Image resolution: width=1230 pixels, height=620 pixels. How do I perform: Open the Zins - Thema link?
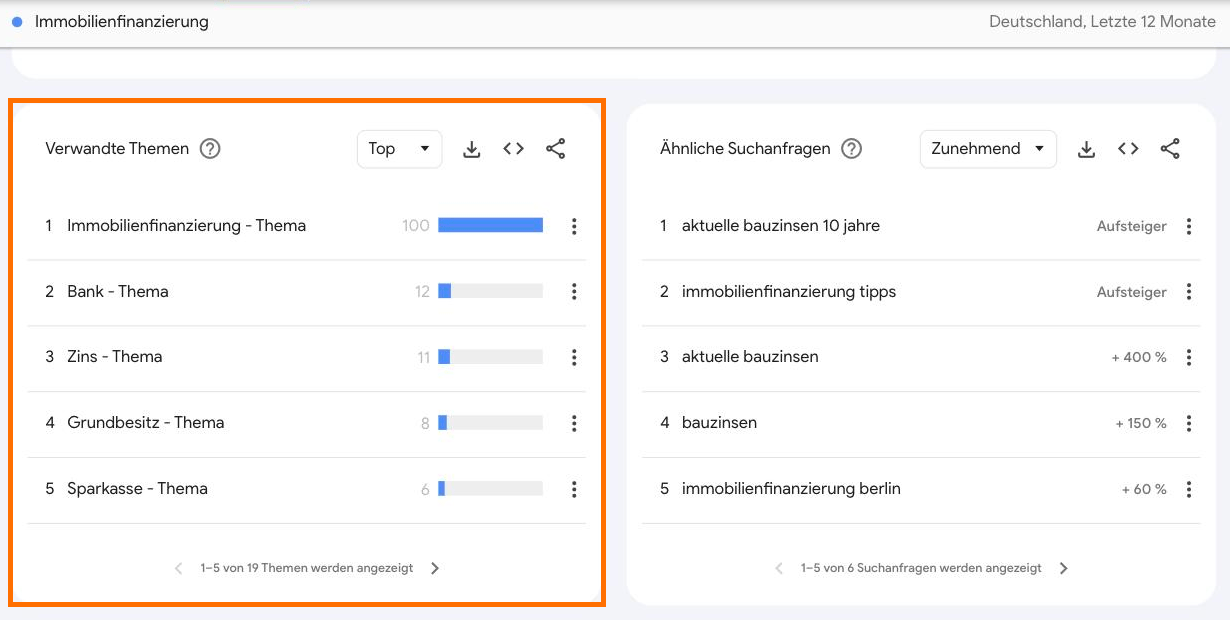115,357
